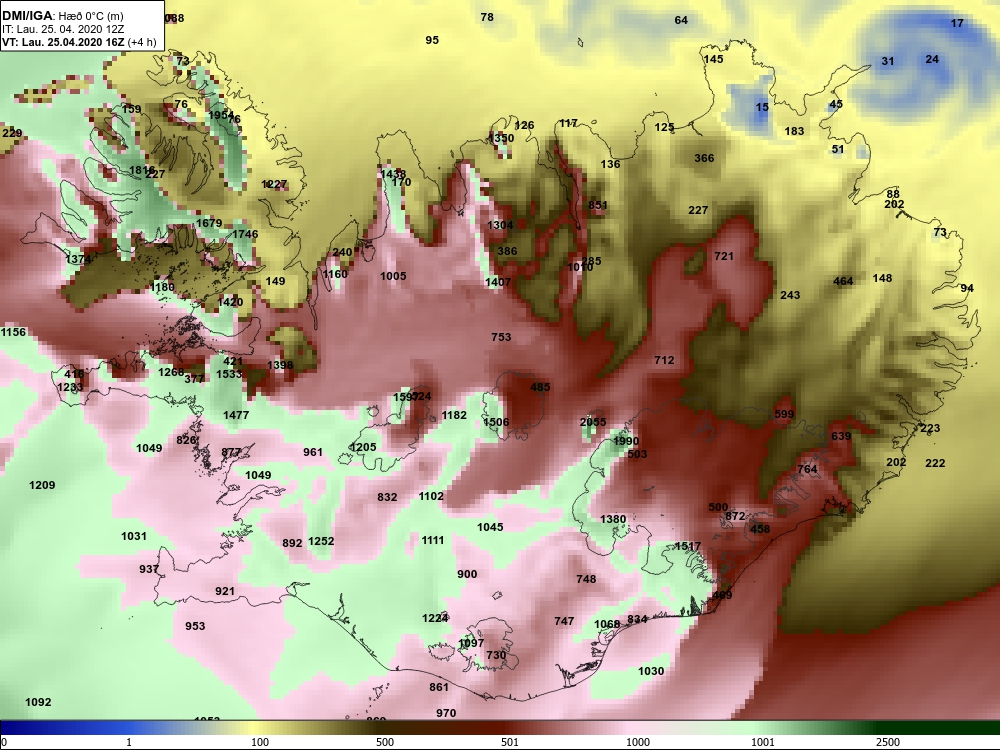This screenshot has height=750, width=1000.
Task: Click the value 1102 on the map
Action: (x=431, y=496)
